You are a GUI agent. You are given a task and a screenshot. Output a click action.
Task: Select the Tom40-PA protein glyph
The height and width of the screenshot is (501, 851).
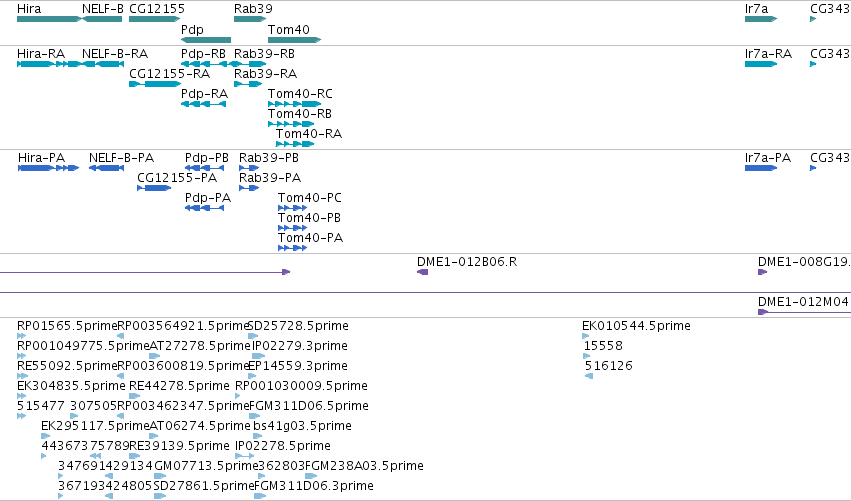coord(293,248)
